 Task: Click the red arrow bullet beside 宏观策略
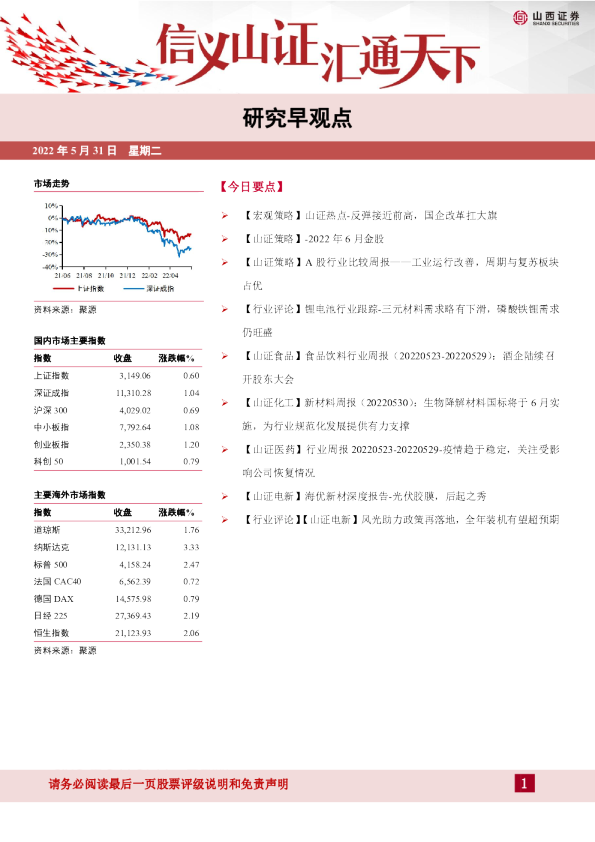click(224, 216)
